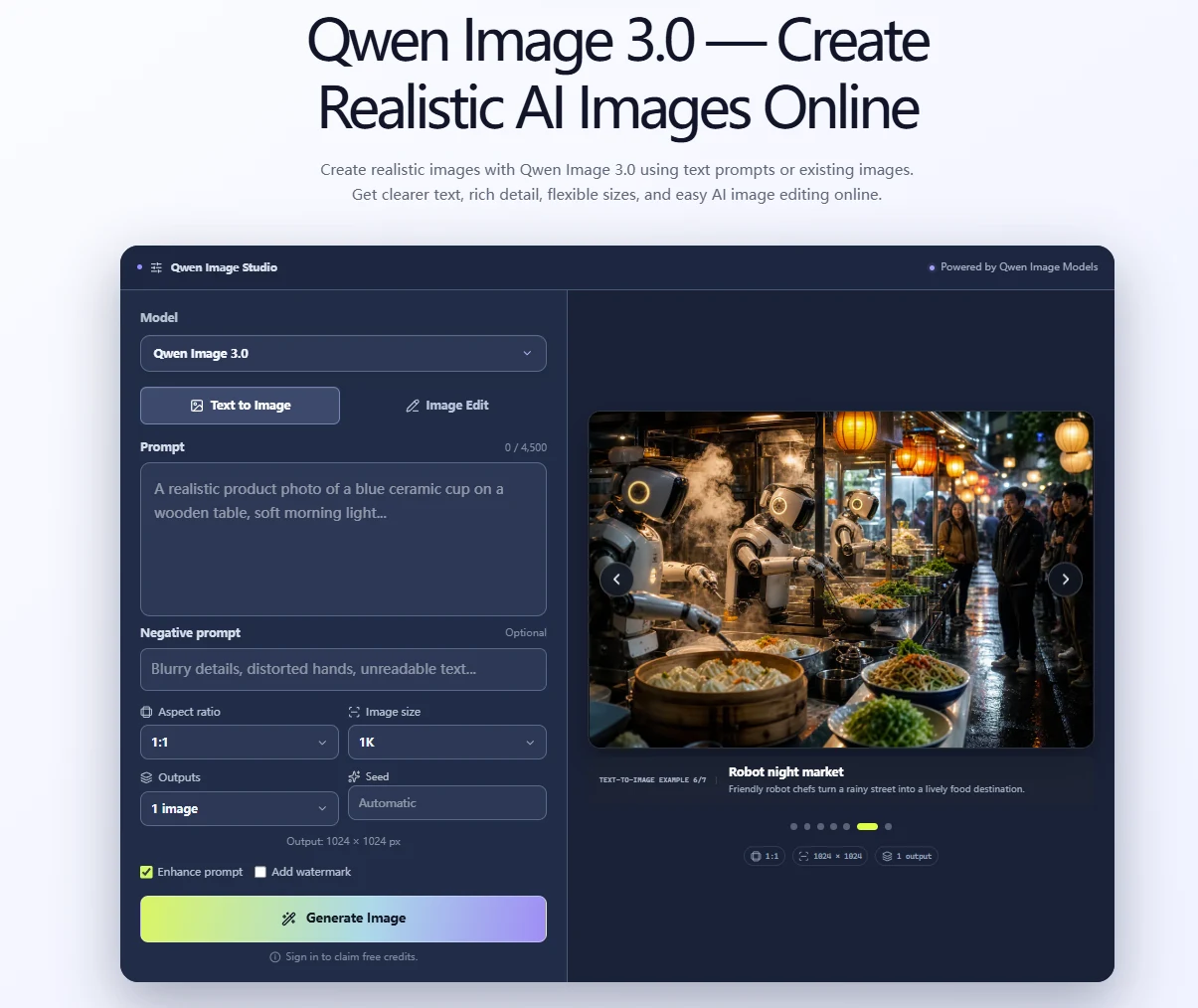Show the previous example with left arrow

click(x=616, y=580)
